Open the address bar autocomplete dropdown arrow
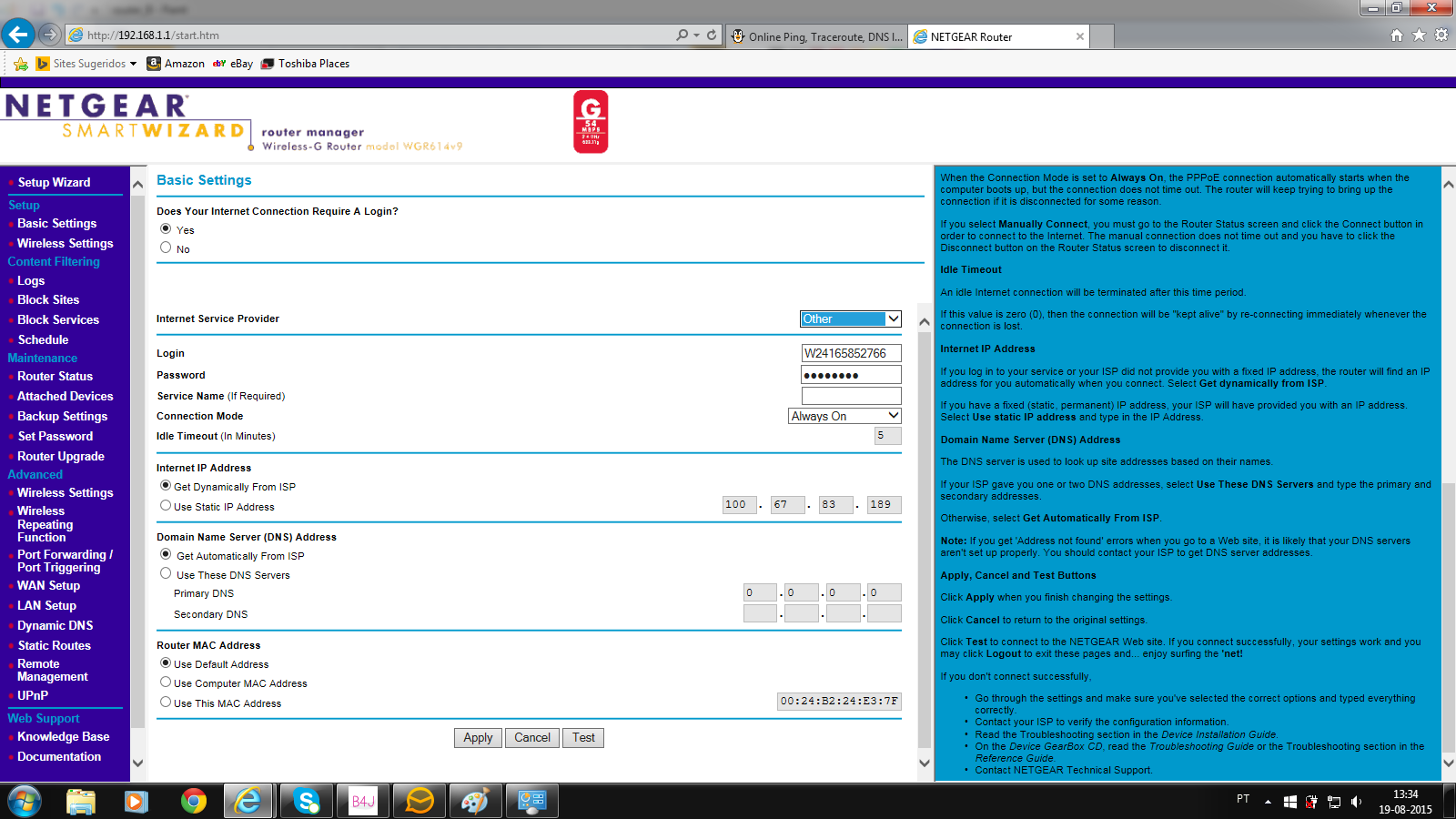 [x=697, y=35]
